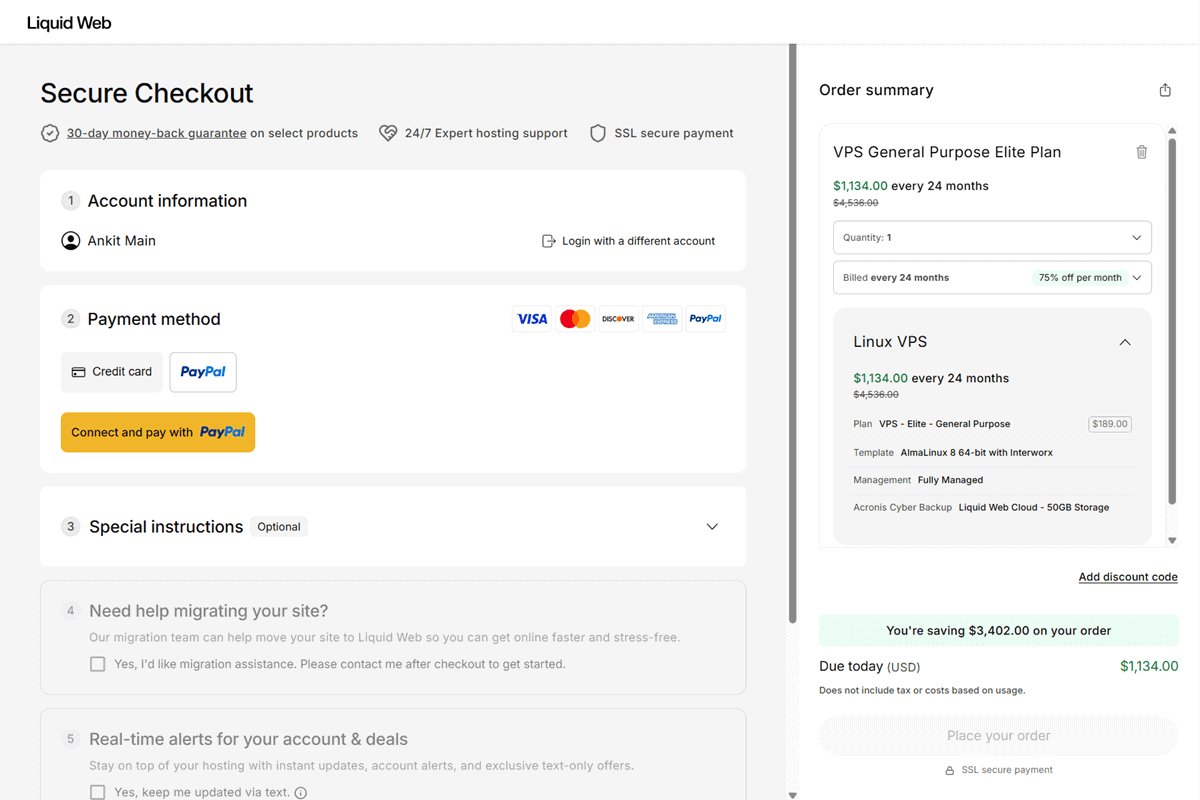Screen dimensions: 1200x800
Task: Open the Quantity dropdown
Action: tap(991, 237)
